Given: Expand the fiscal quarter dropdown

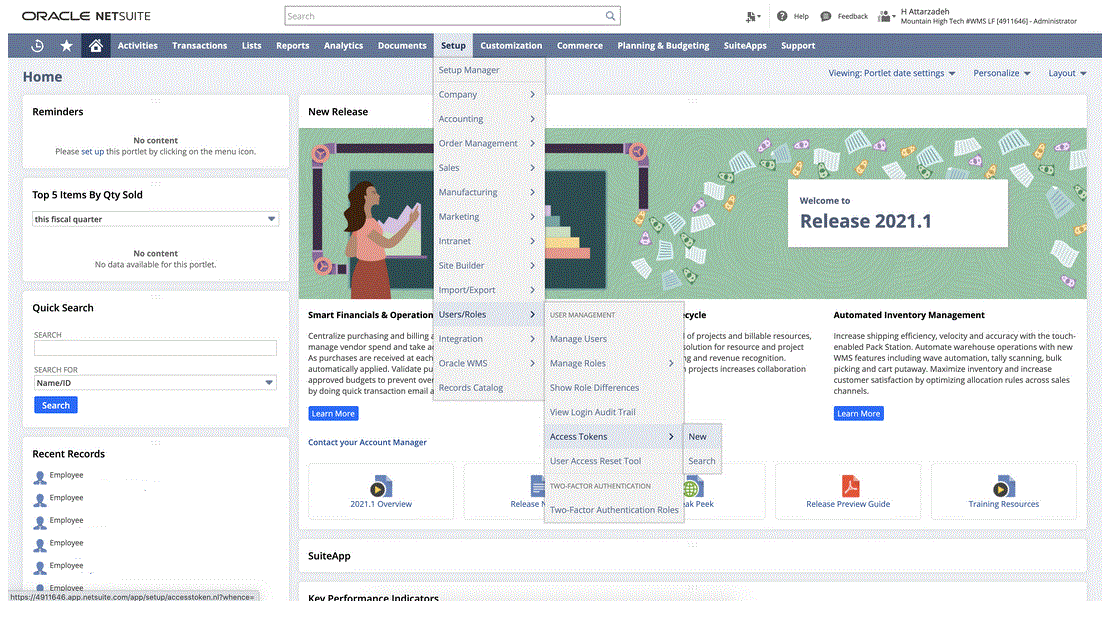Looking at the screenshot, I should 271,219.
